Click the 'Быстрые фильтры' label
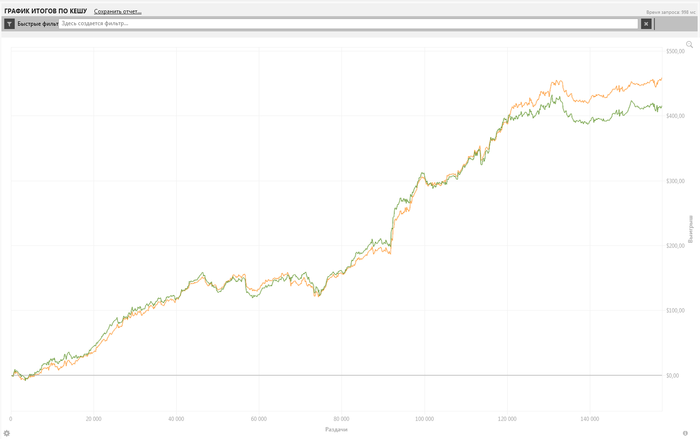This screenshot has height=439, width=700. [38, 24]
